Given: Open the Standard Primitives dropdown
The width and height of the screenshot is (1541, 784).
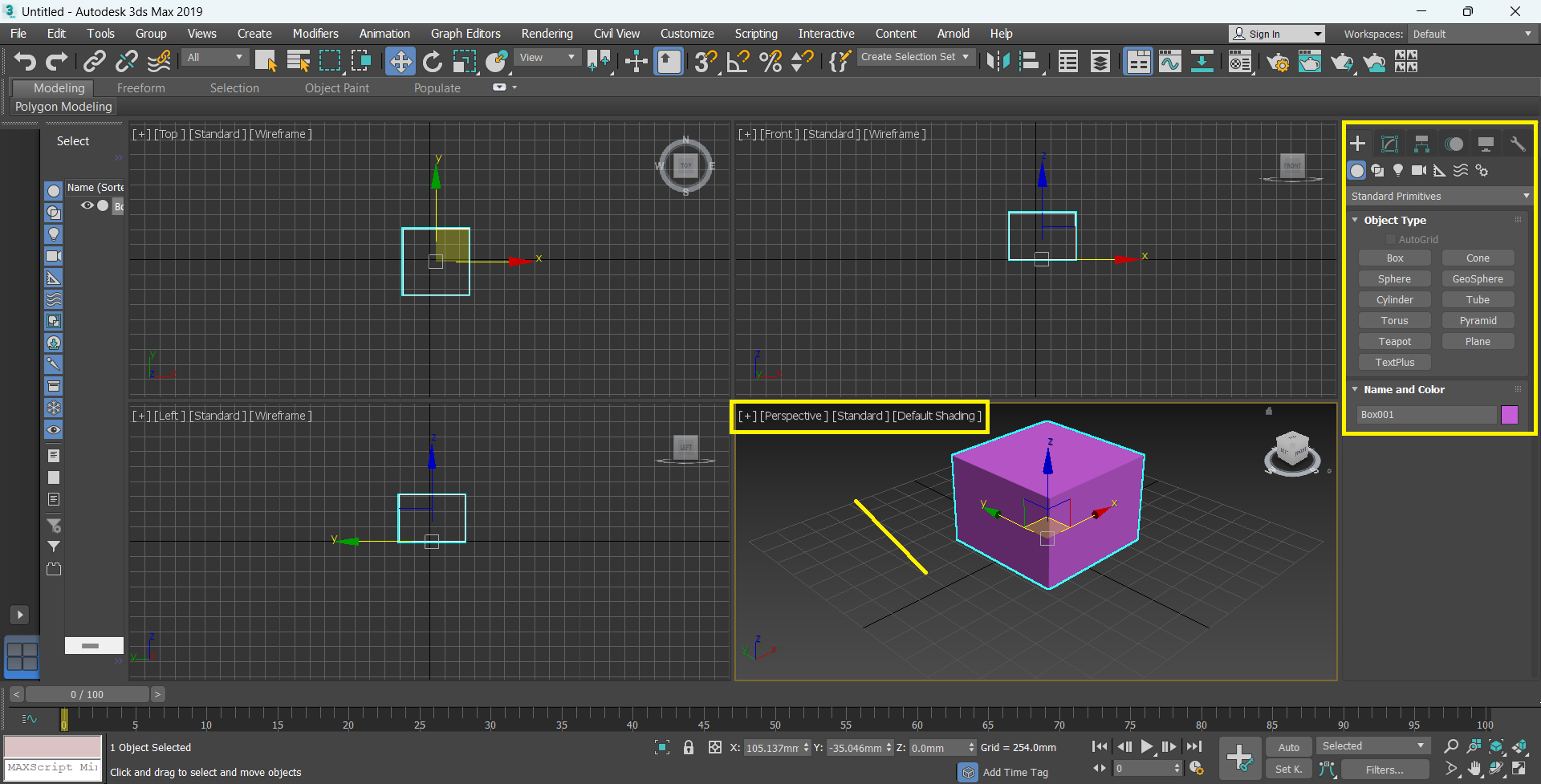Looking at the screenshot, I should (x=1439, y=196).
